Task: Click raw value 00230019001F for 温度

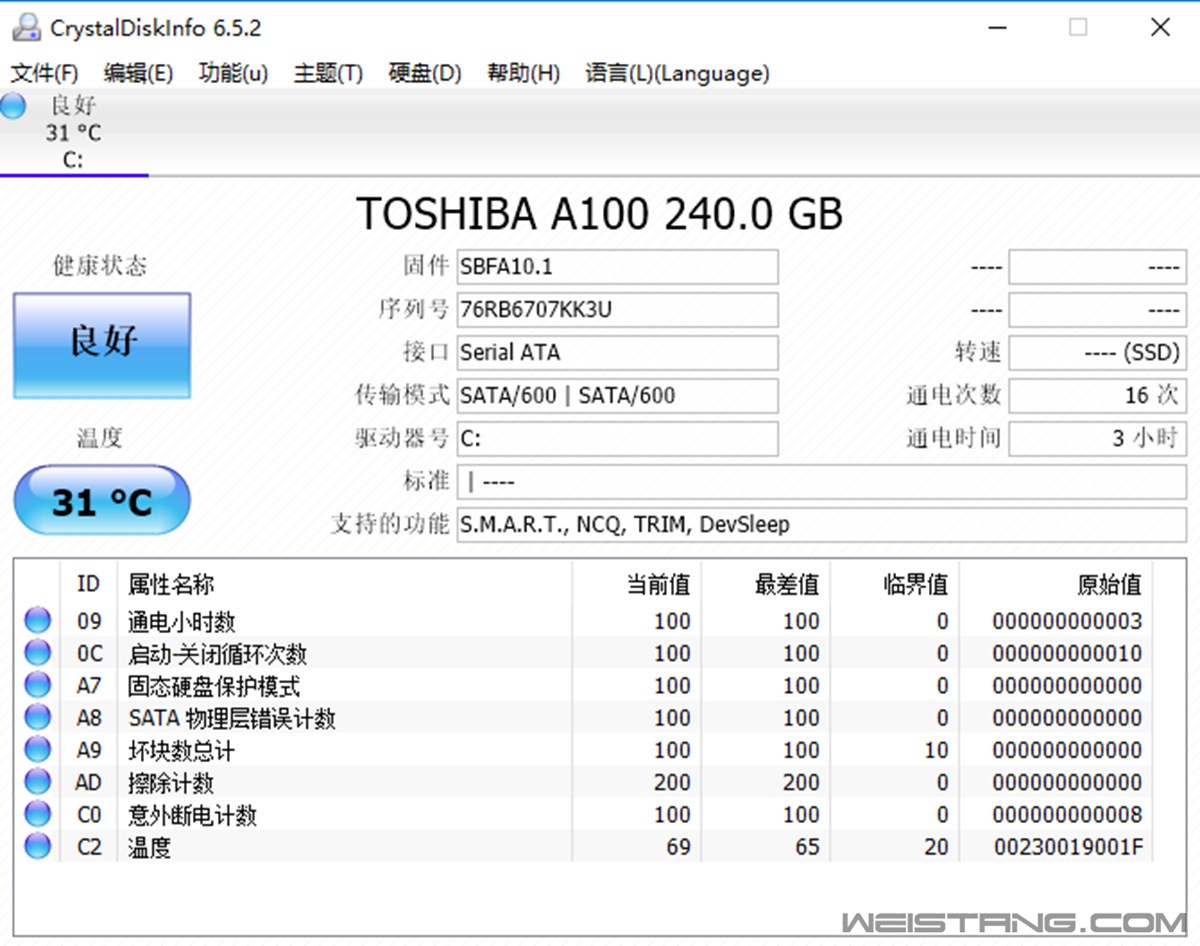Action: [x=1068, y=847]
